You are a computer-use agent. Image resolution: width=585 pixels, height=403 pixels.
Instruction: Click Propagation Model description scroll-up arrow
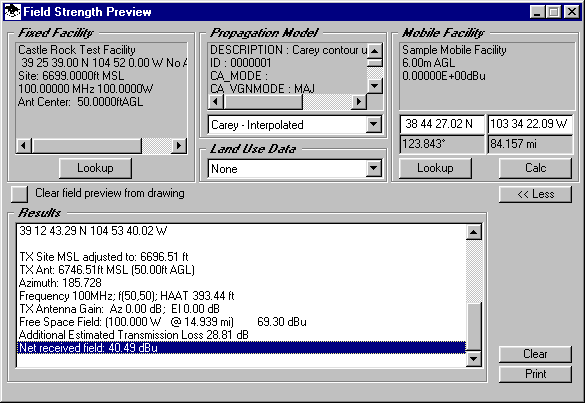[375, 51]
